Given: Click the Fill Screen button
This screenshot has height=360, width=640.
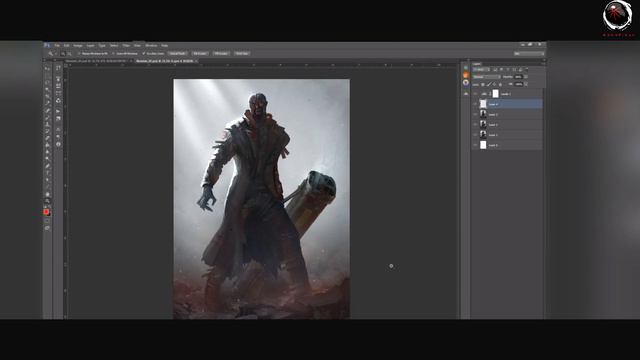Looking at the screenshot, I should [221, 53].
